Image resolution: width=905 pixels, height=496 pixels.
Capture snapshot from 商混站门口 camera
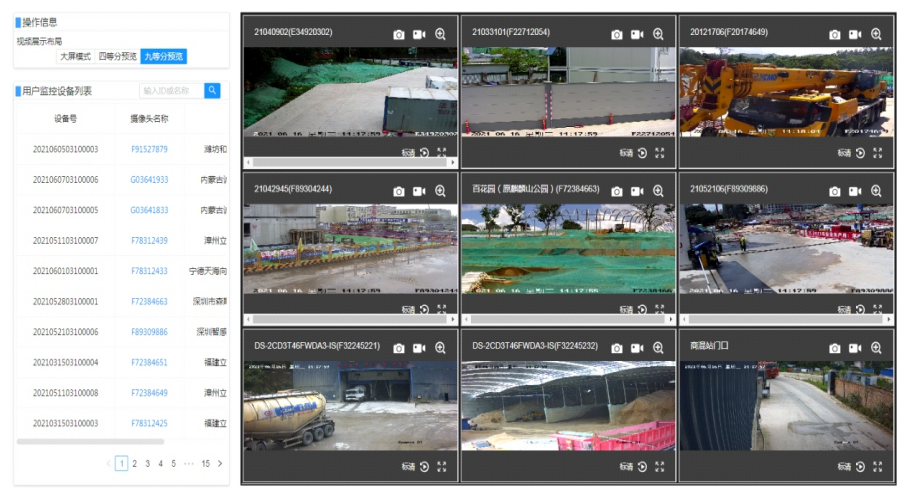[x=835, y=348]
